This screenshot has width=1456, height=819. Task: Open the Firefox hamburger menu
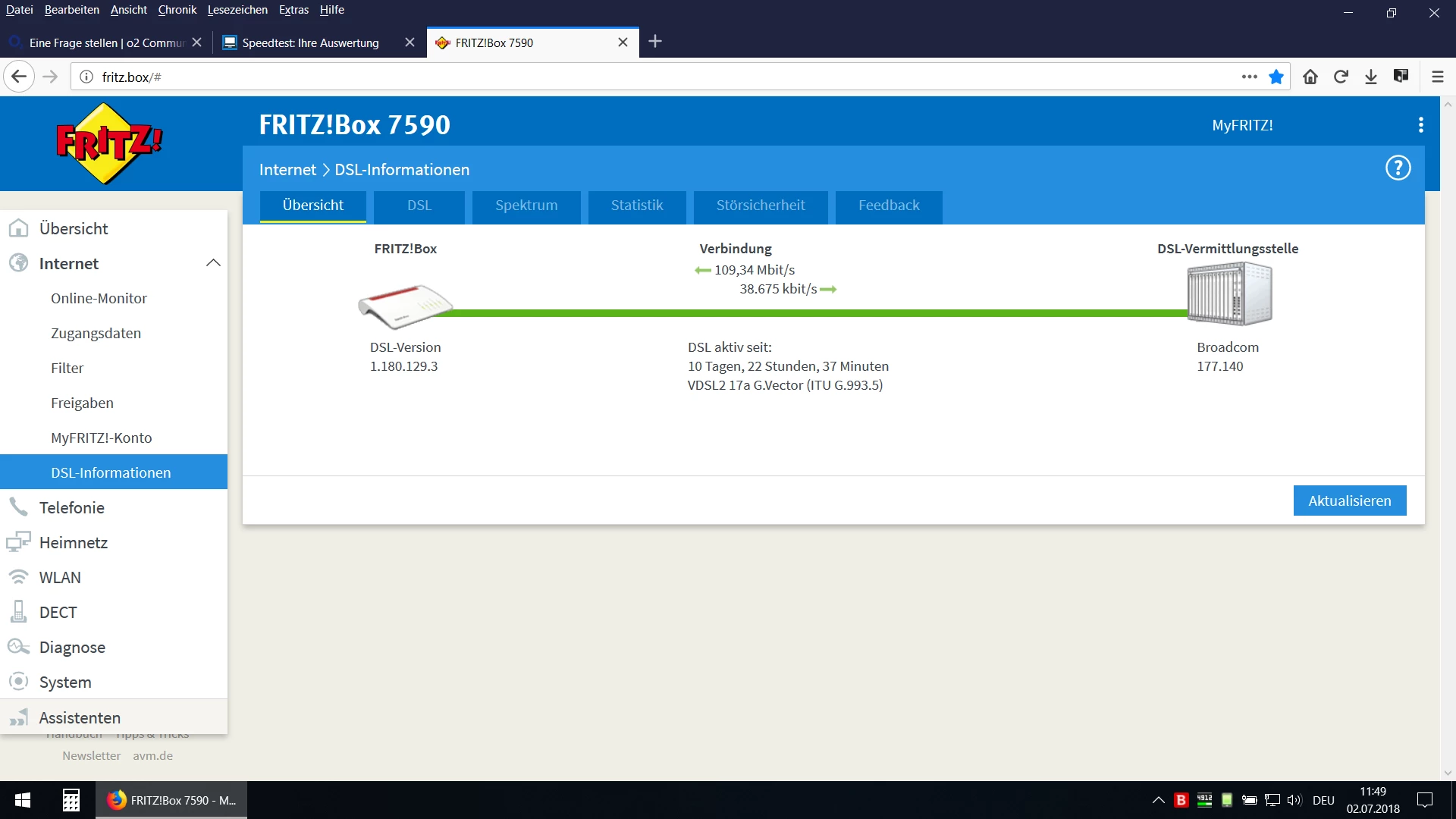(1437, 77)
